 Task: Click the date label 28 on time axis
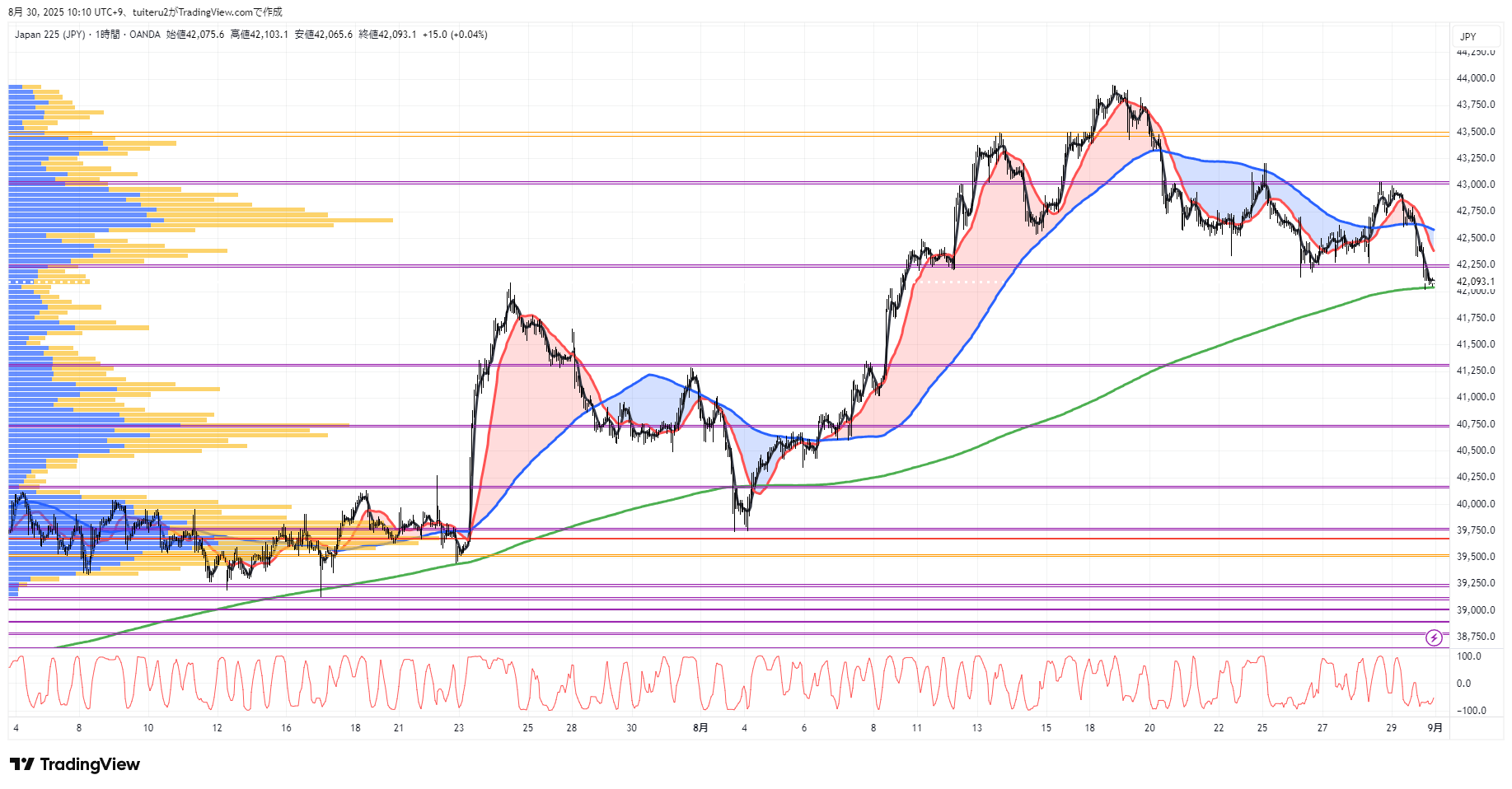pos(572,728)
